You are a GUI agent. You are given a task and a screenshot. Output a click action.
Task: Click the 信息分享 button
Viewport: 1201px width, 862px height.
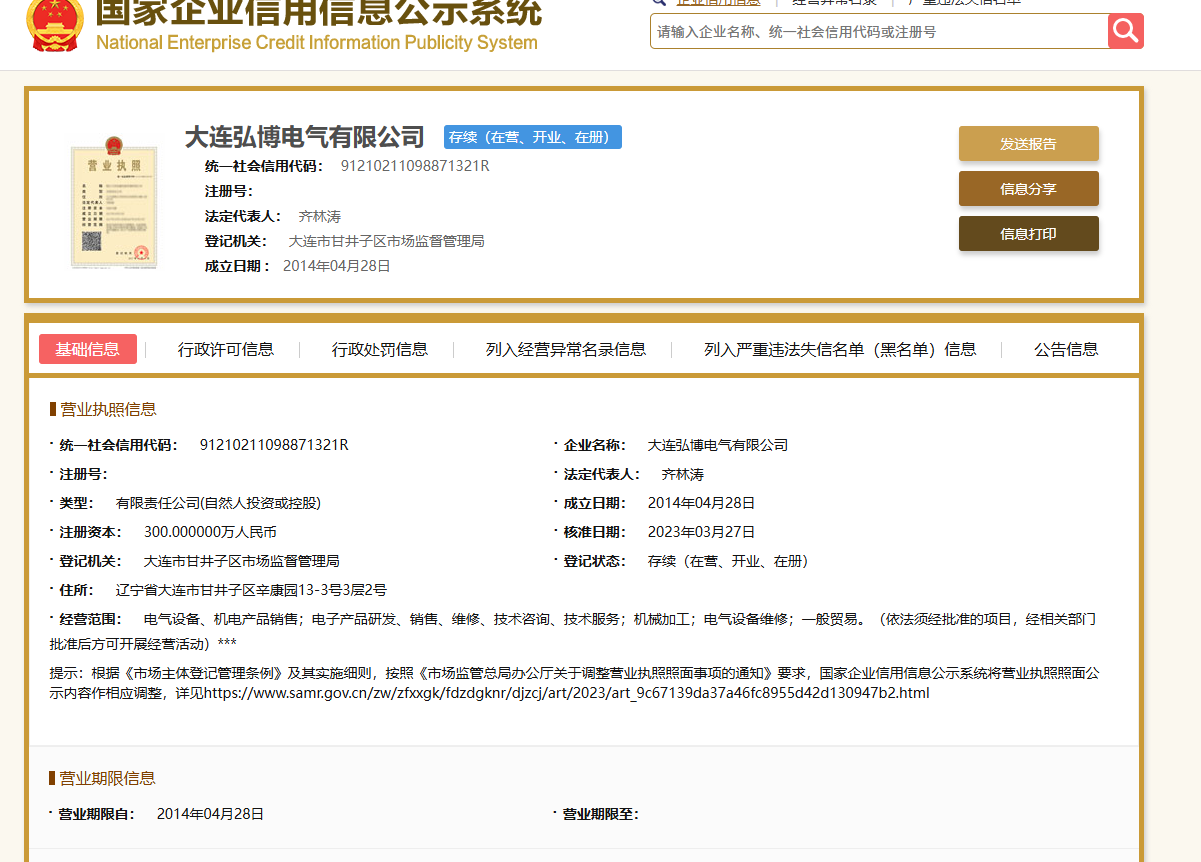[x=1028, y=189]
